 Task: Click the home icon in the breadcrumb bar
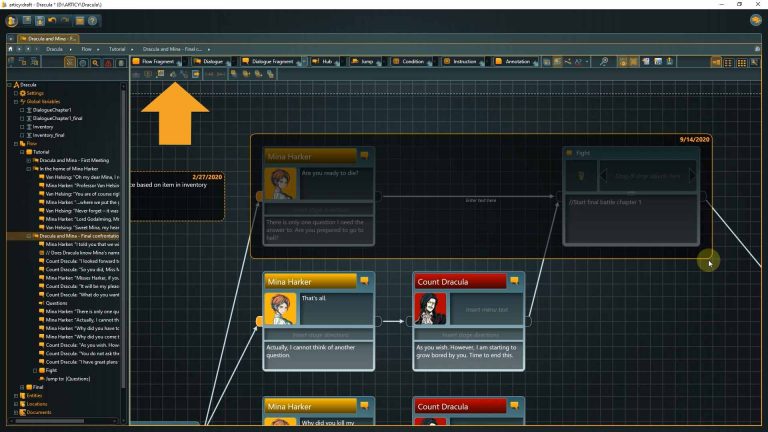tap(10, 49)
